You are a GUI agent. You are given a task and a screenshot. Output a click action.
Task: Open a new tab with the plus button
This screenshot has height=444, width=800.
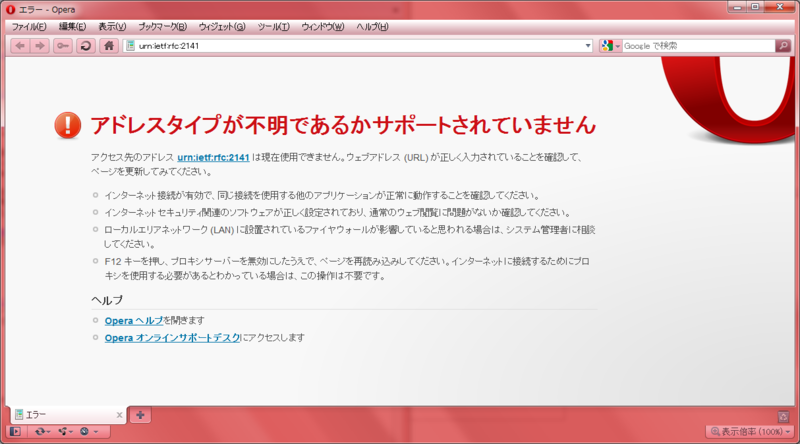(x=140, y=415)
